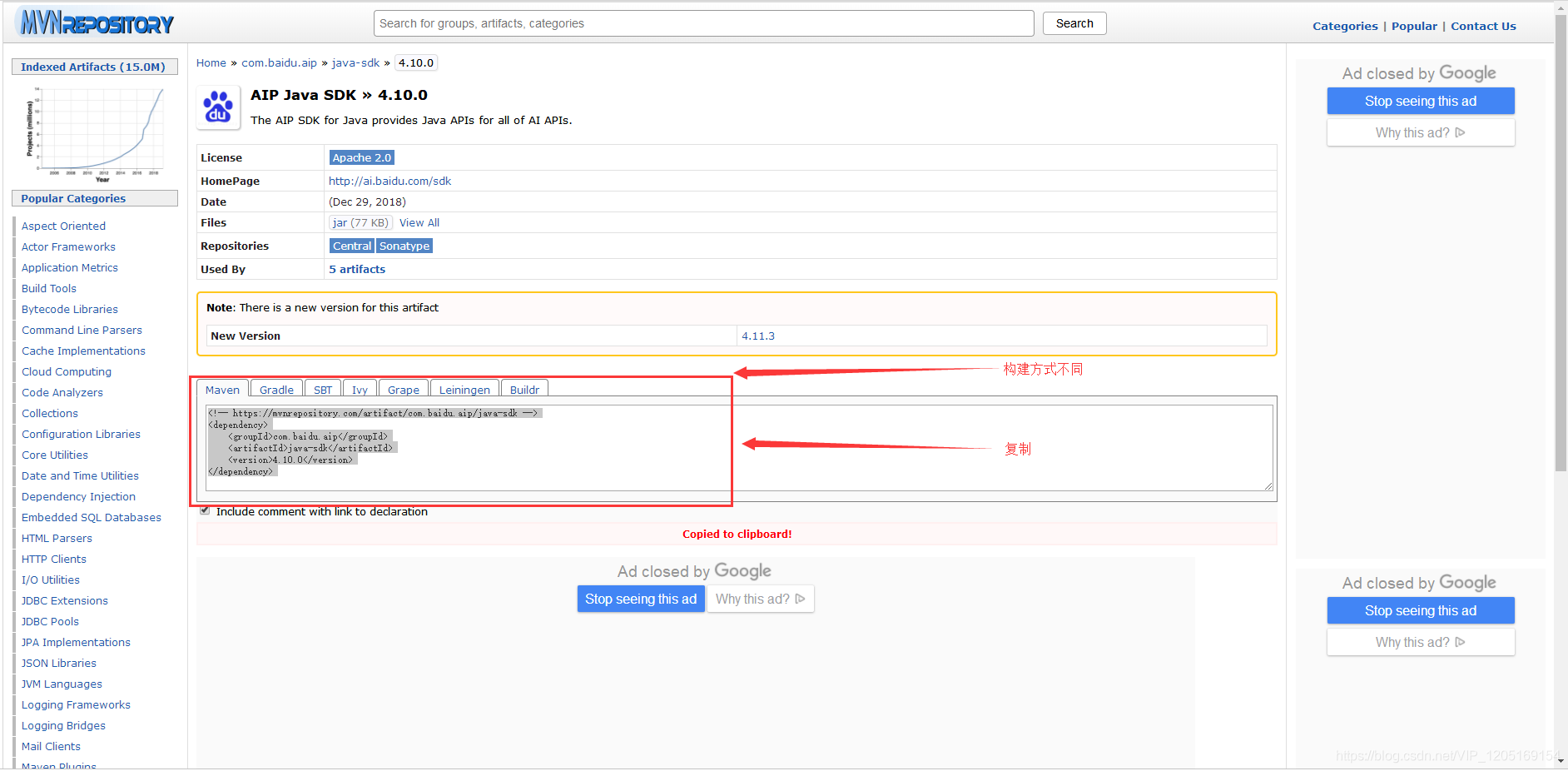1568x771 pixels.
Task: Click the Baidu AIP SDK logo icon
Action: tap(218, 108)
